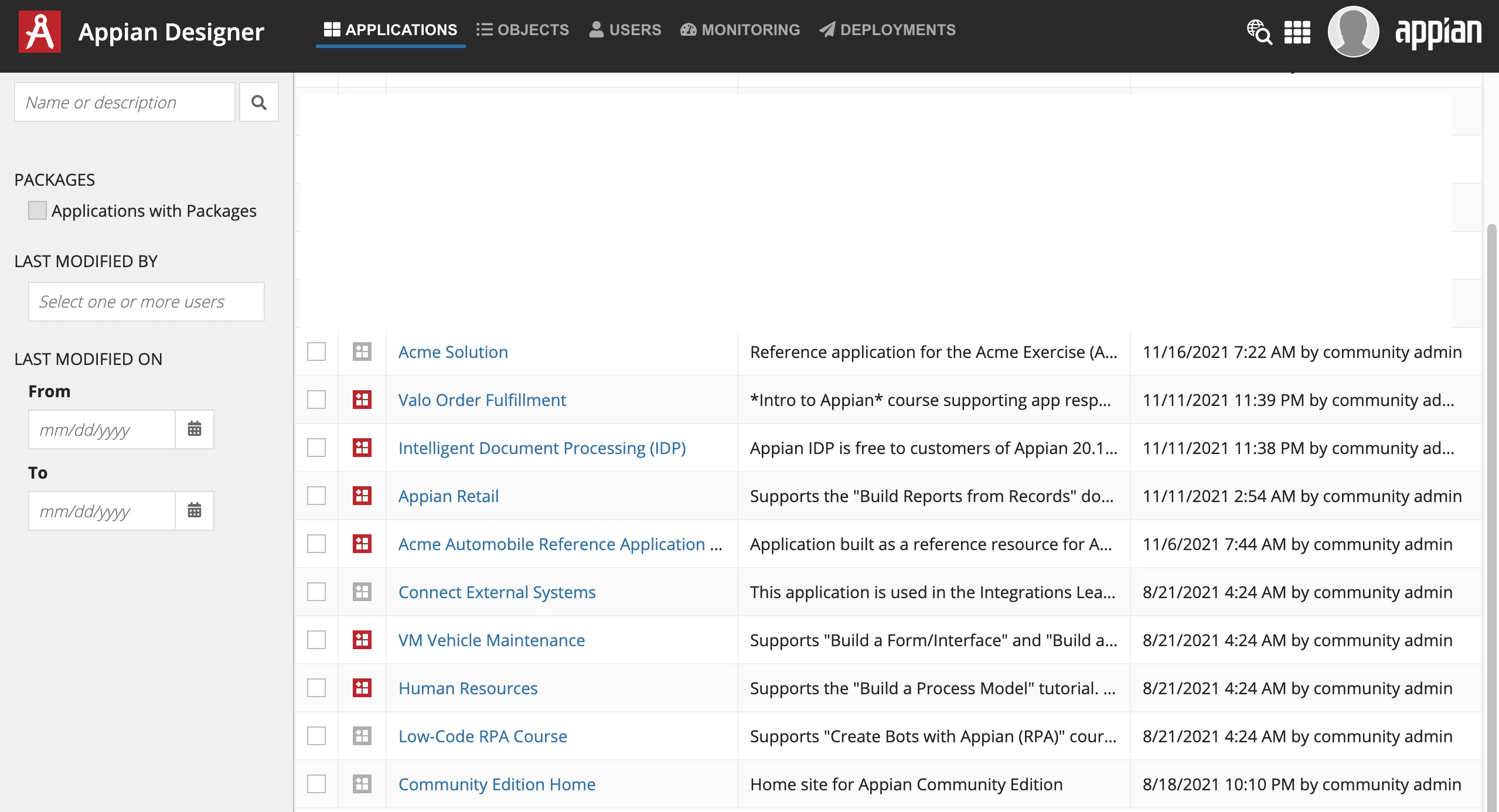Click the search magnifier button
1499x812 pixels.
pyautogui.click(x=259, y=103)
